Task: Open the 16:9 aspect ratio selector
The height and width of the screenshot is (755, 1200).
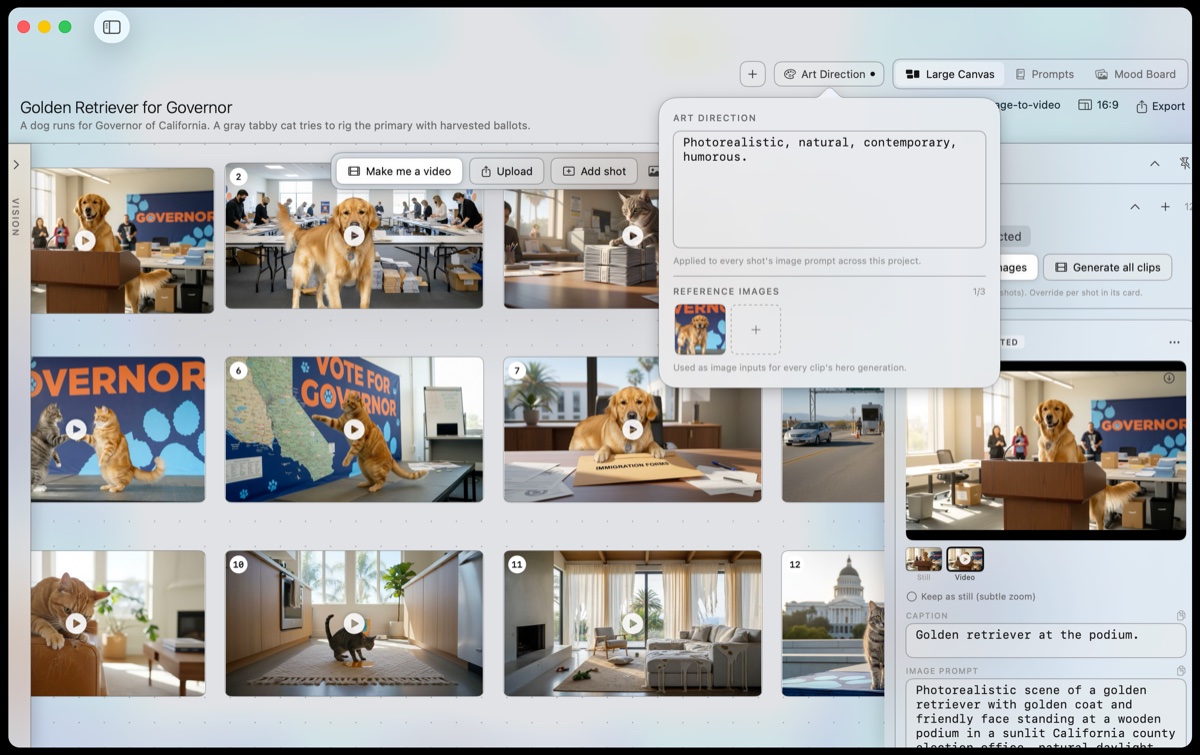Action: [x=1098, y=105]
